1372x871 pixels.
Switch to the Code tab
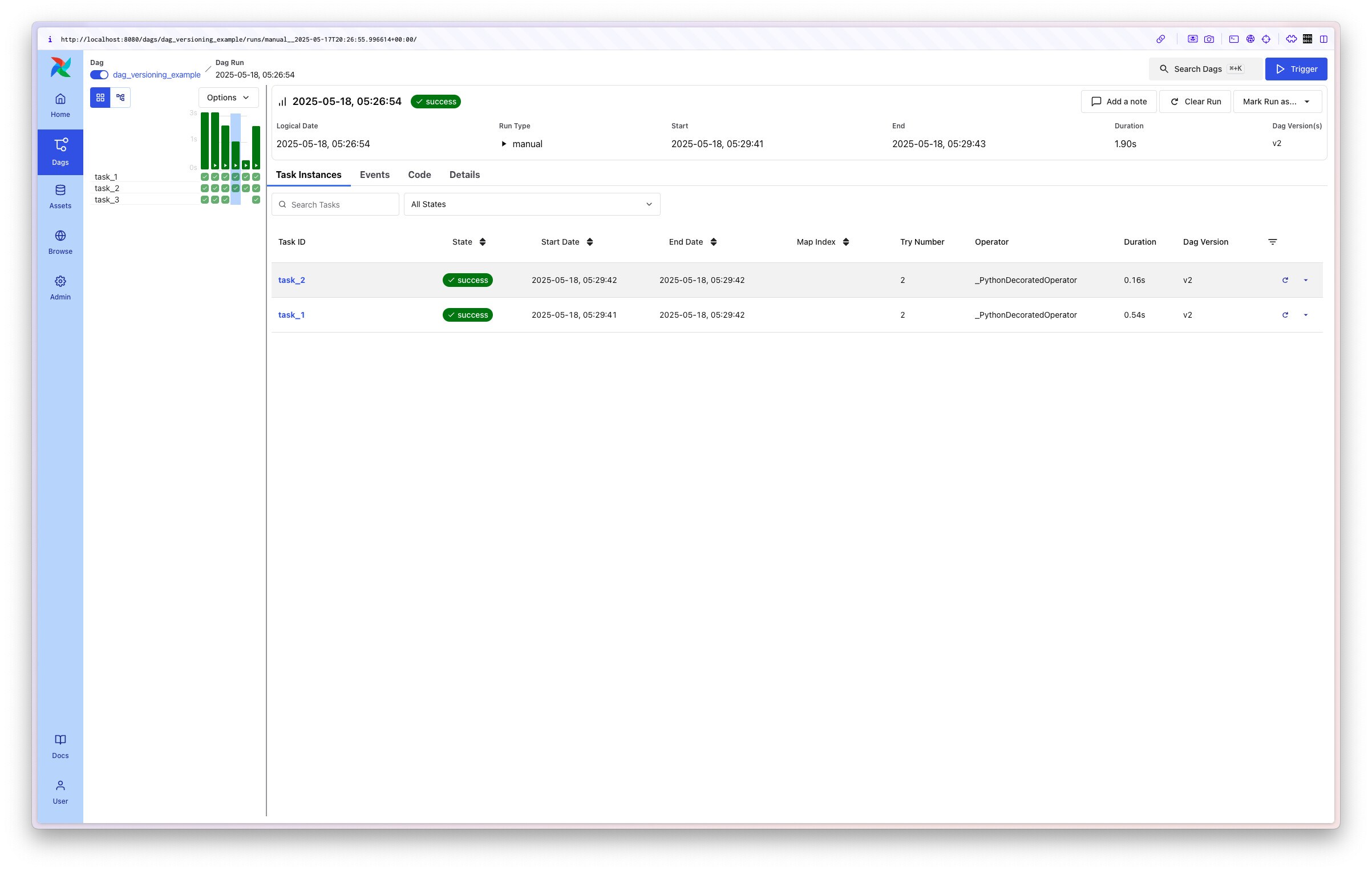pos(419,175)
